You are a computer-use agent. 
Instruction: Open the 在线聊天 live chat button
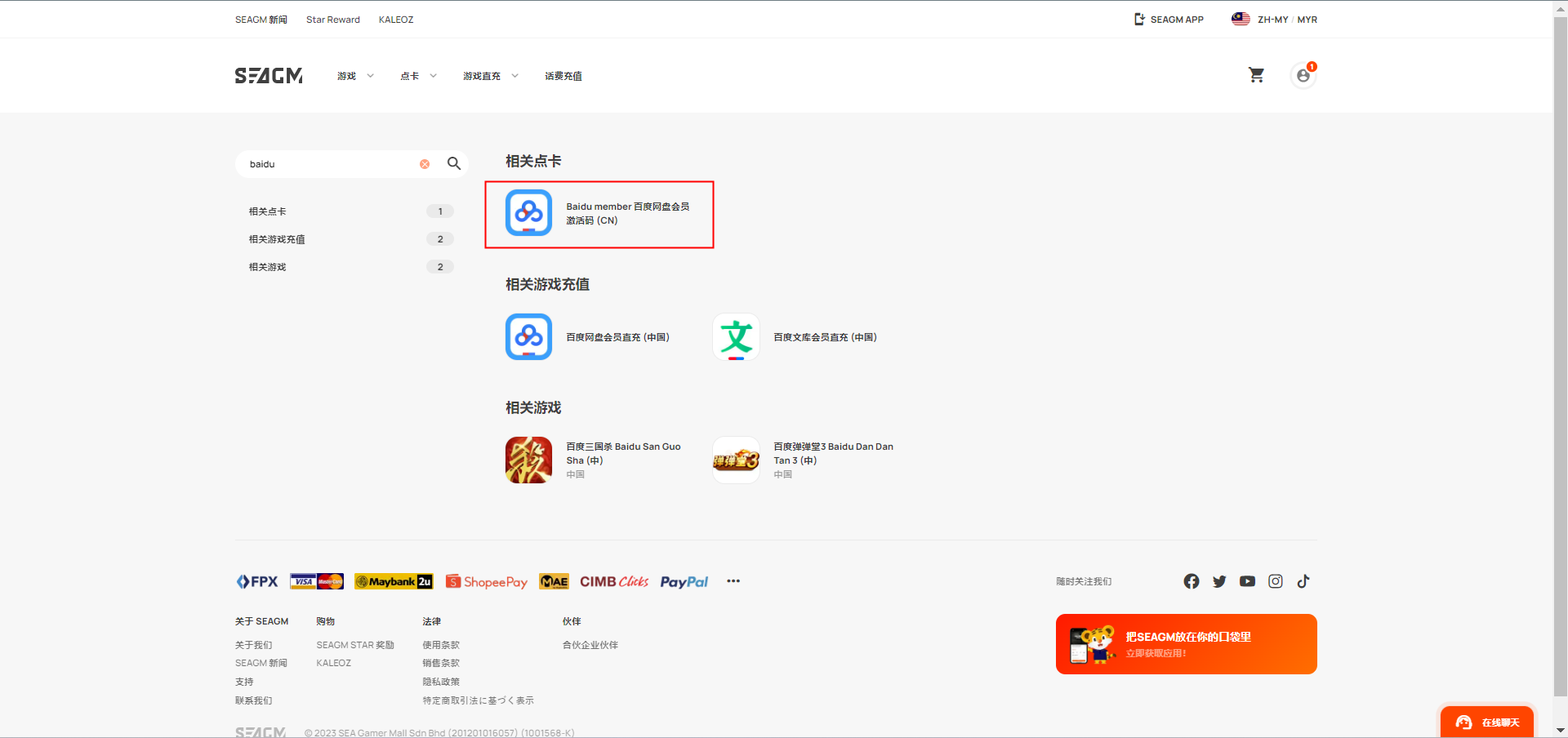click(1487, 722)
